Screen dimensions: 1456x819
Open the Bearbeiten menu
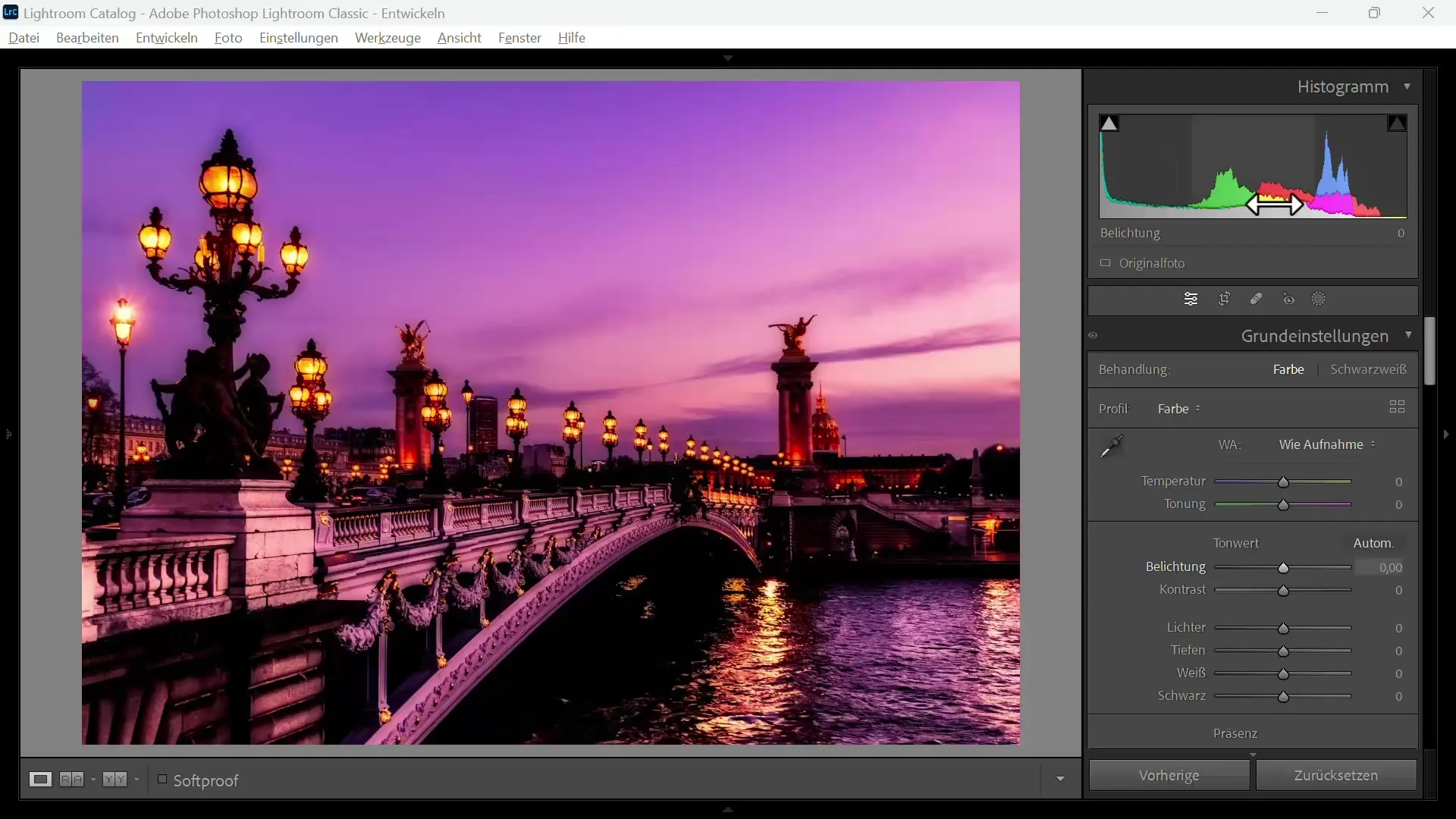(87, 38)
